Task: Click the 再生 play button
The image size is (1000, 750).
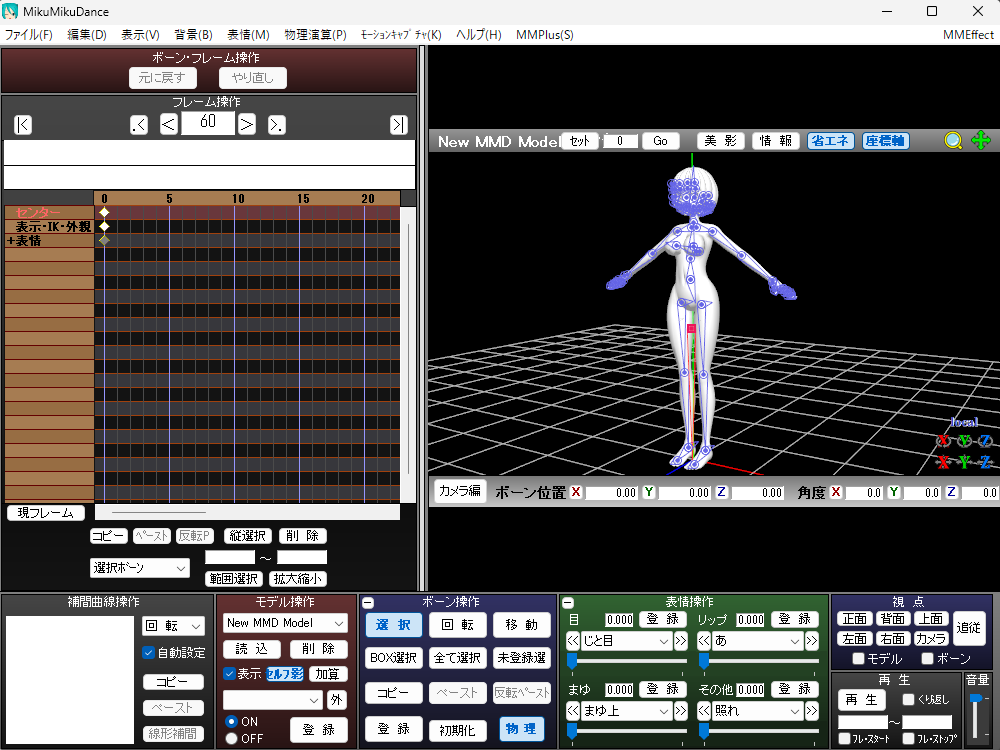Action: (861, 700)
